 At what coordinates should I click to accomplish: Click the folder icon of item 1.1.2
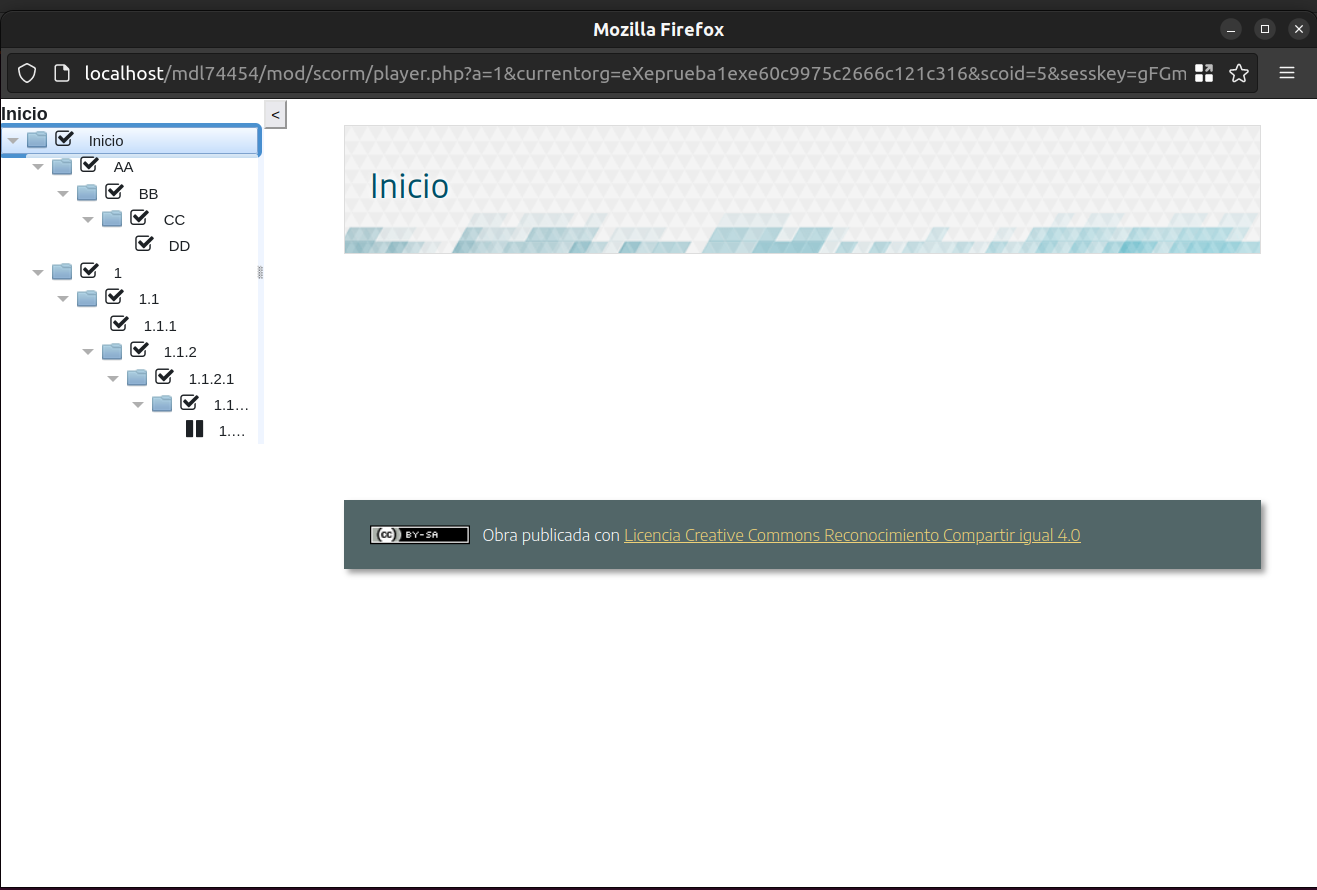click(x=112, y=351)
